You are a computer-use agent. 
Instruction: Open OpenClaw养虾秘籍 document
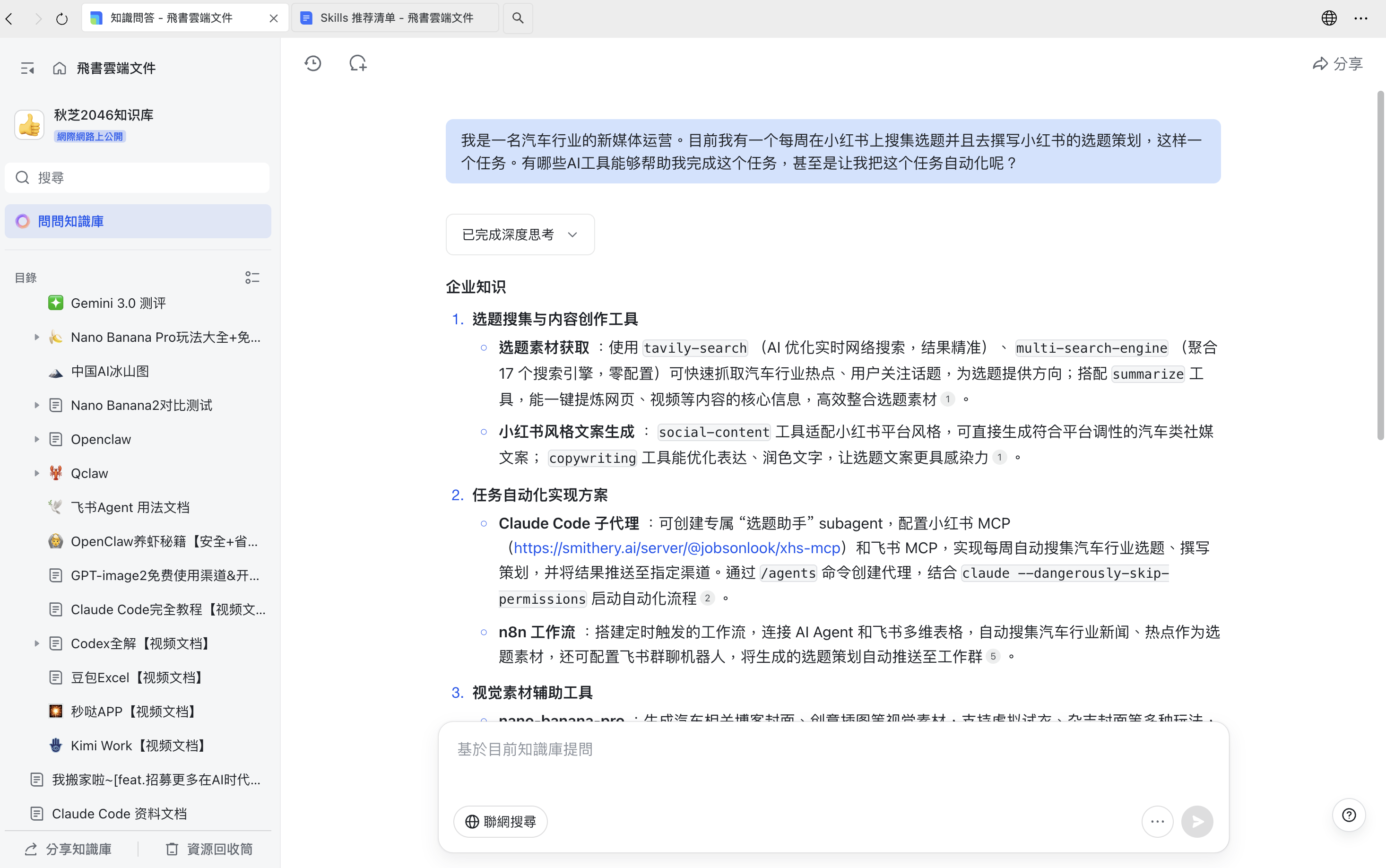click(x=164, y=541)
